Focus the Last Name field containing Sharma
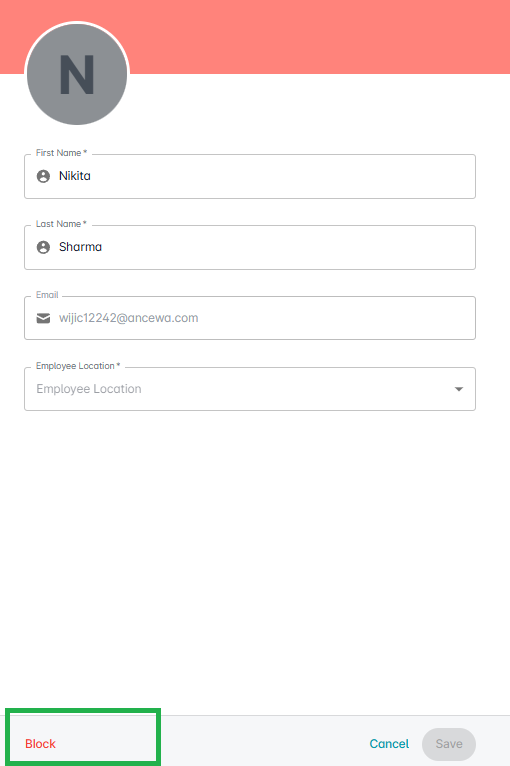Viewport: 510px width, 766px height. pos(250,247)
